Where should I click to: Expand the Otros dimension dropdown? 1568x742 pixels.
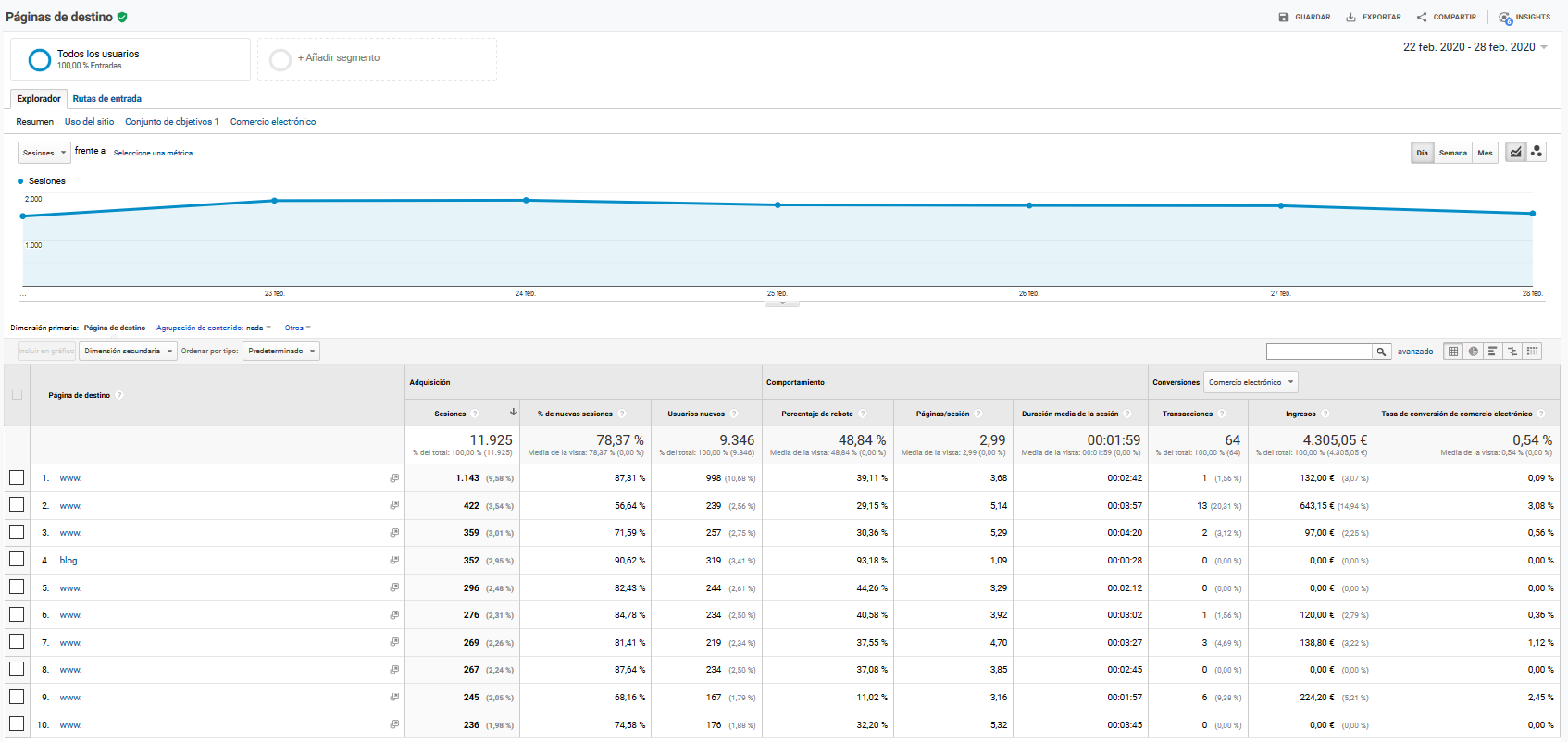[298, 328]
